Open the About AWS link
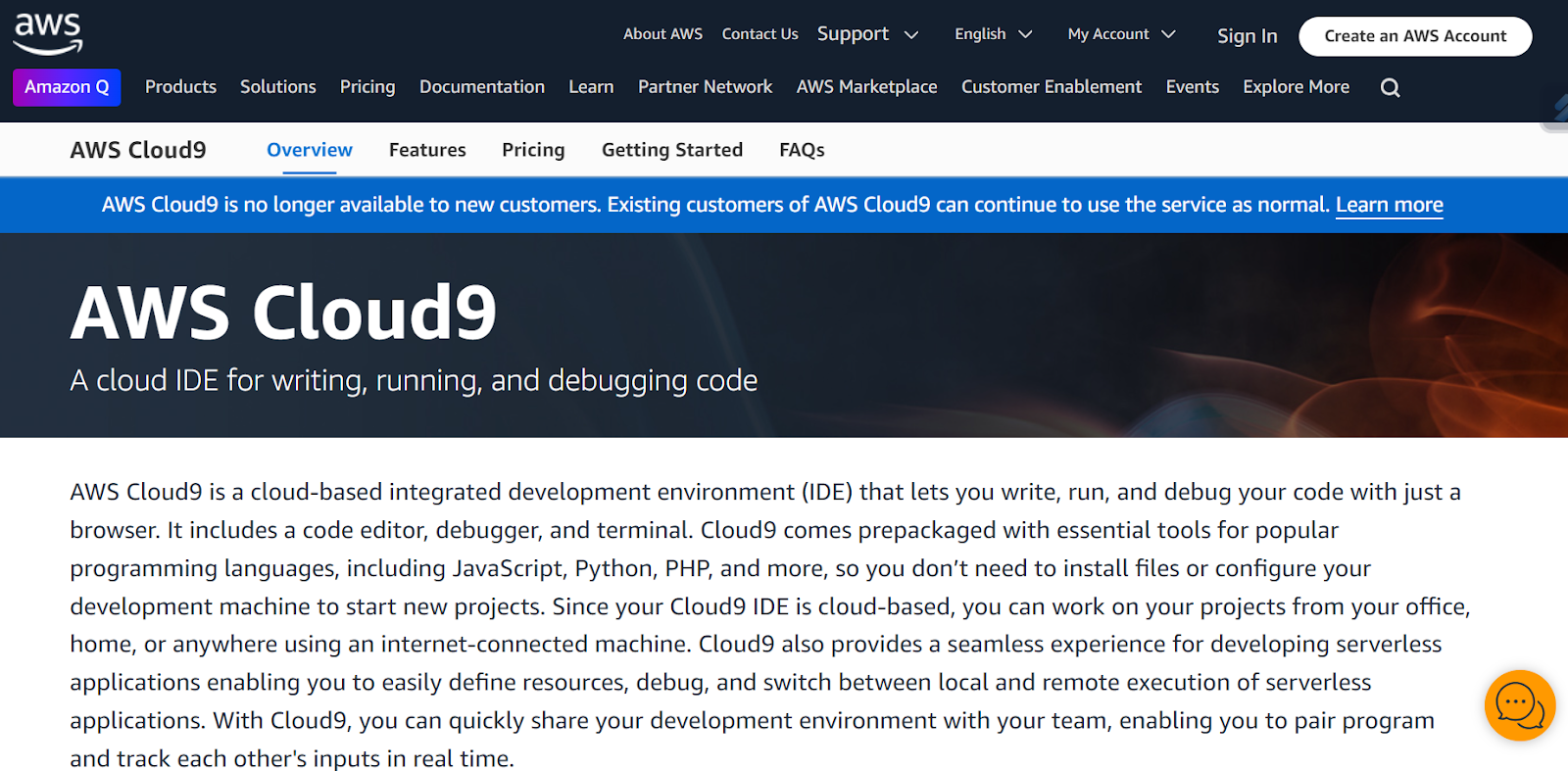1568x771 pixels. coord(663,34)
